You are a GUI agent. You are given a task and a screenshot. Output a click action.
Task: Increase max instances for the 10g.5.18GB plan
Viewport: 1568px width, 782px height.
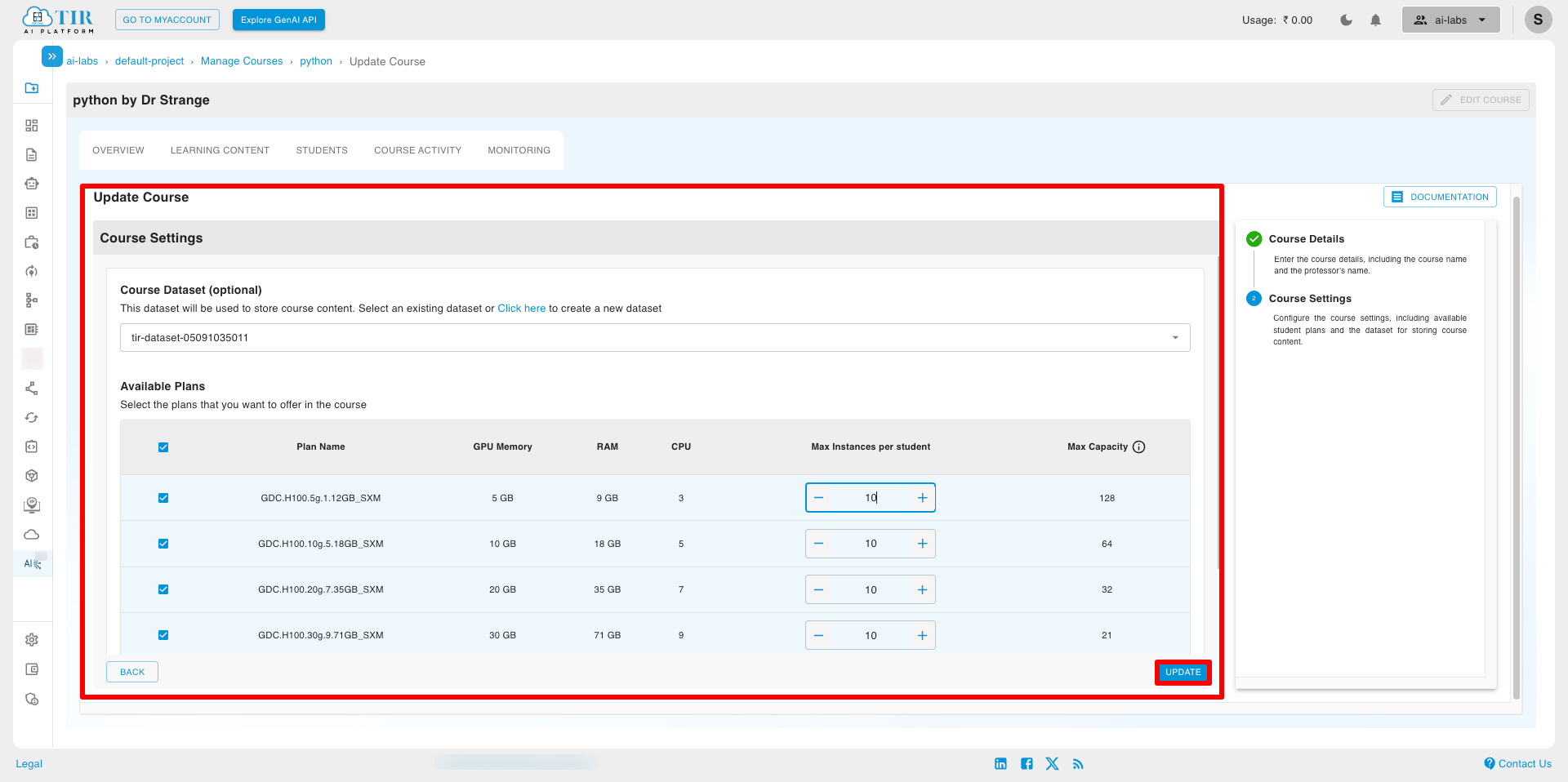point(922,544)
